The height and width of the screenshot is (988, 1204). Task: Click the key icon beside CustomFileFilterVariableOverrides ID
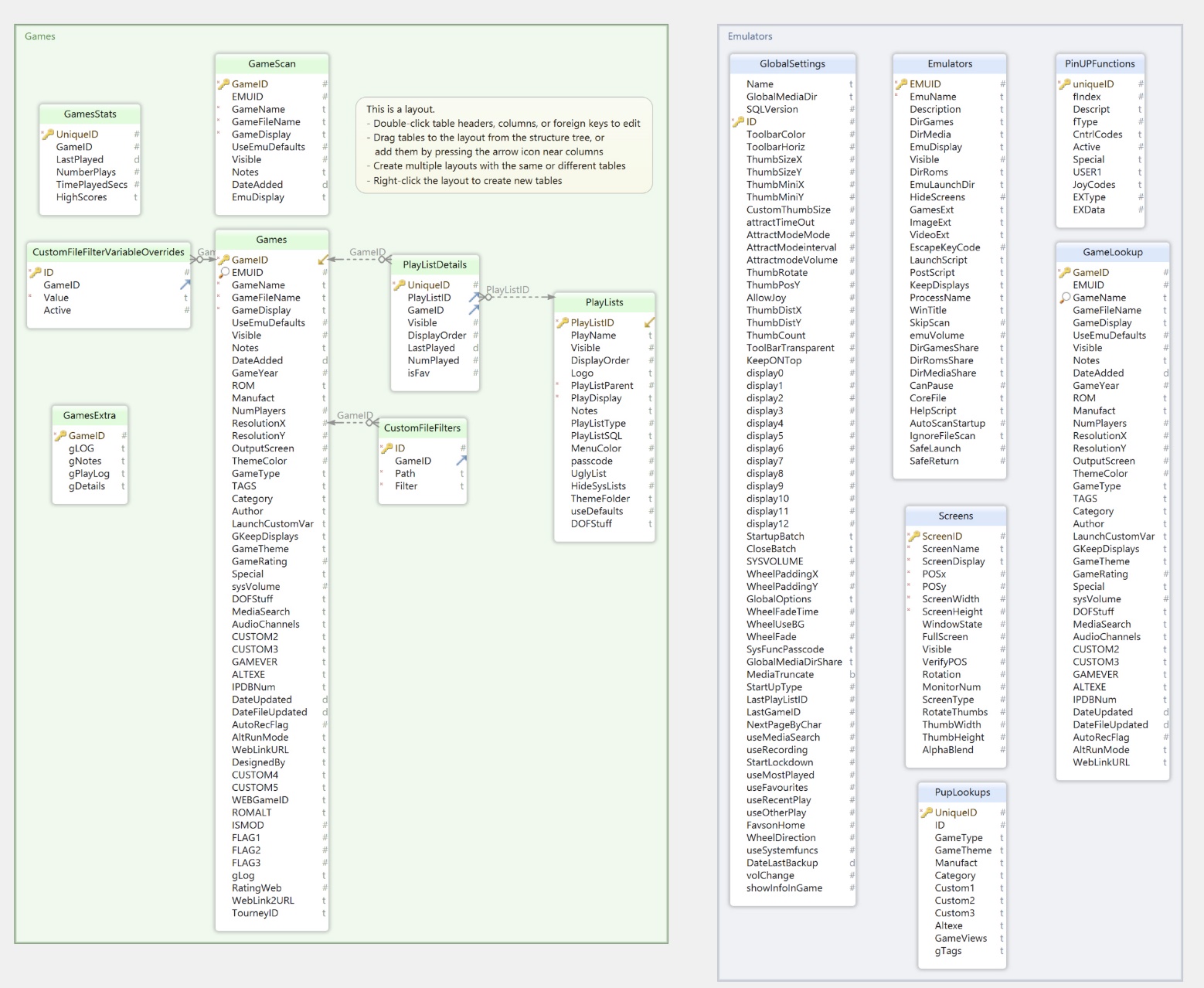pyautogui.click(x=36, y=273)
